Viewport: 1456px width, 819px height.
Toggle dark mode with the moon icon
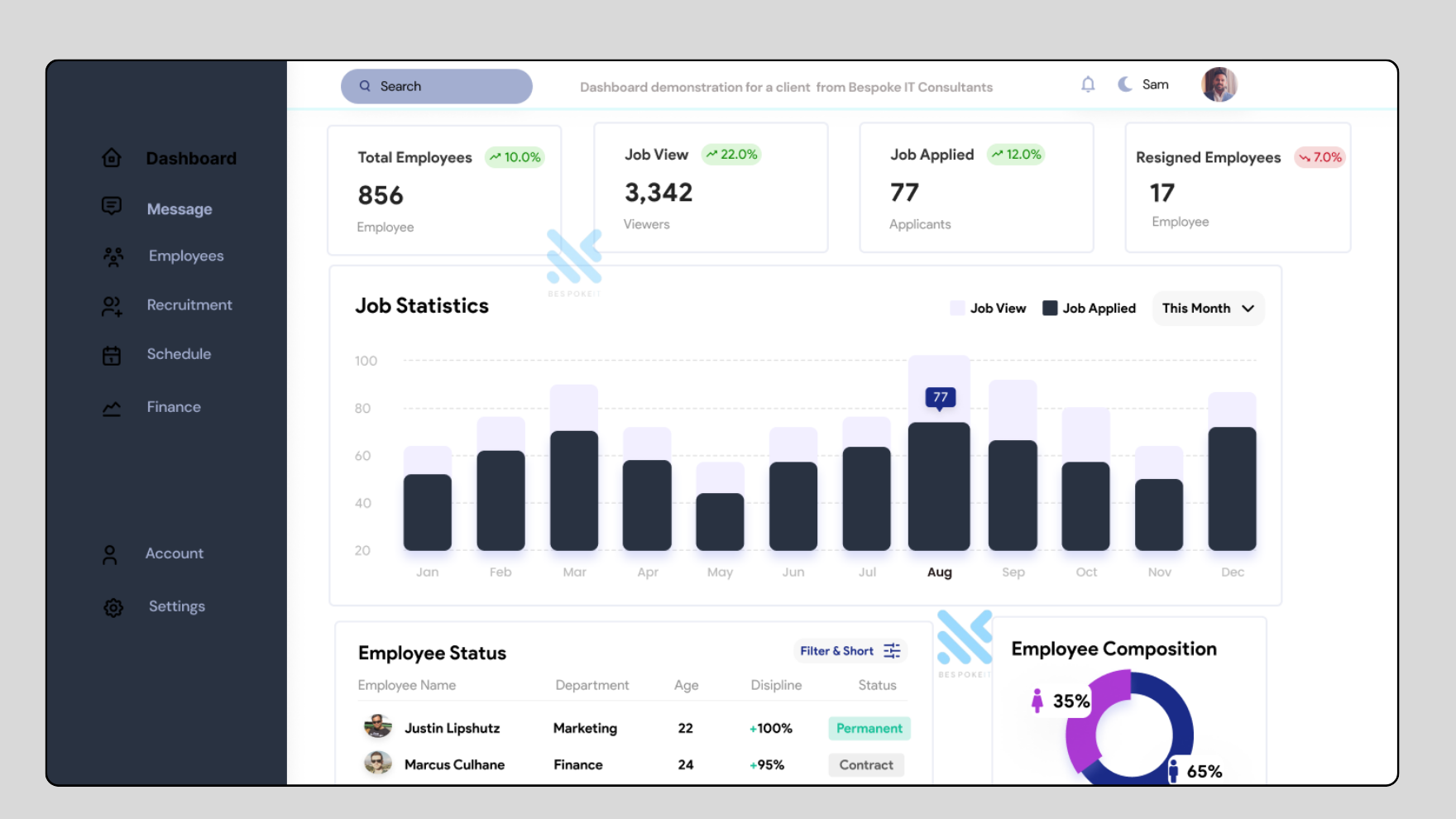[1125, 84]
